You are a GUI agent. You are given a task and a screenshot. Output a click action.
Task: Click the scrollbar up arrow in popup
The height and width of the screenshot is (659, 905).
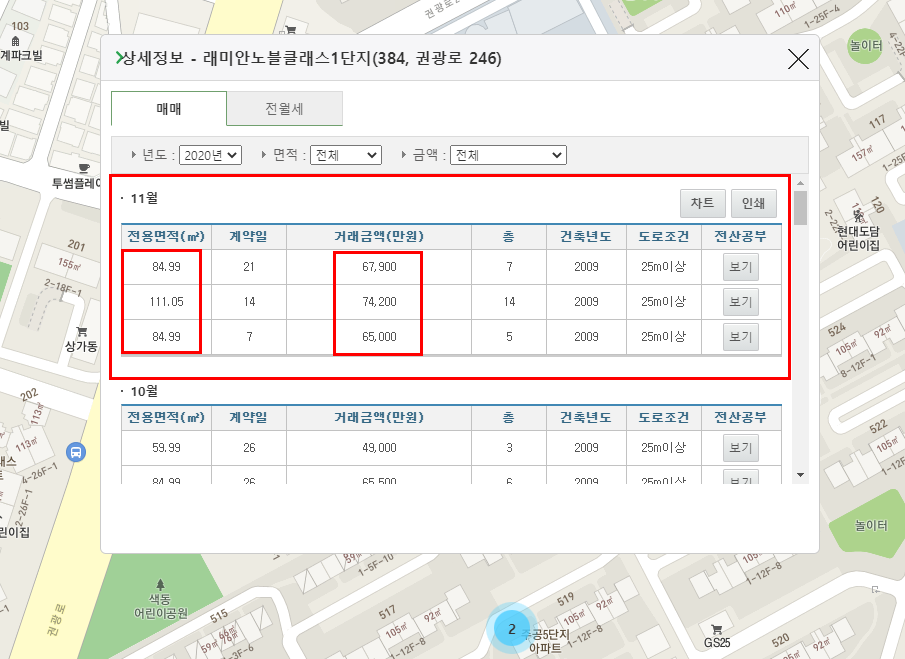(800, 183)
